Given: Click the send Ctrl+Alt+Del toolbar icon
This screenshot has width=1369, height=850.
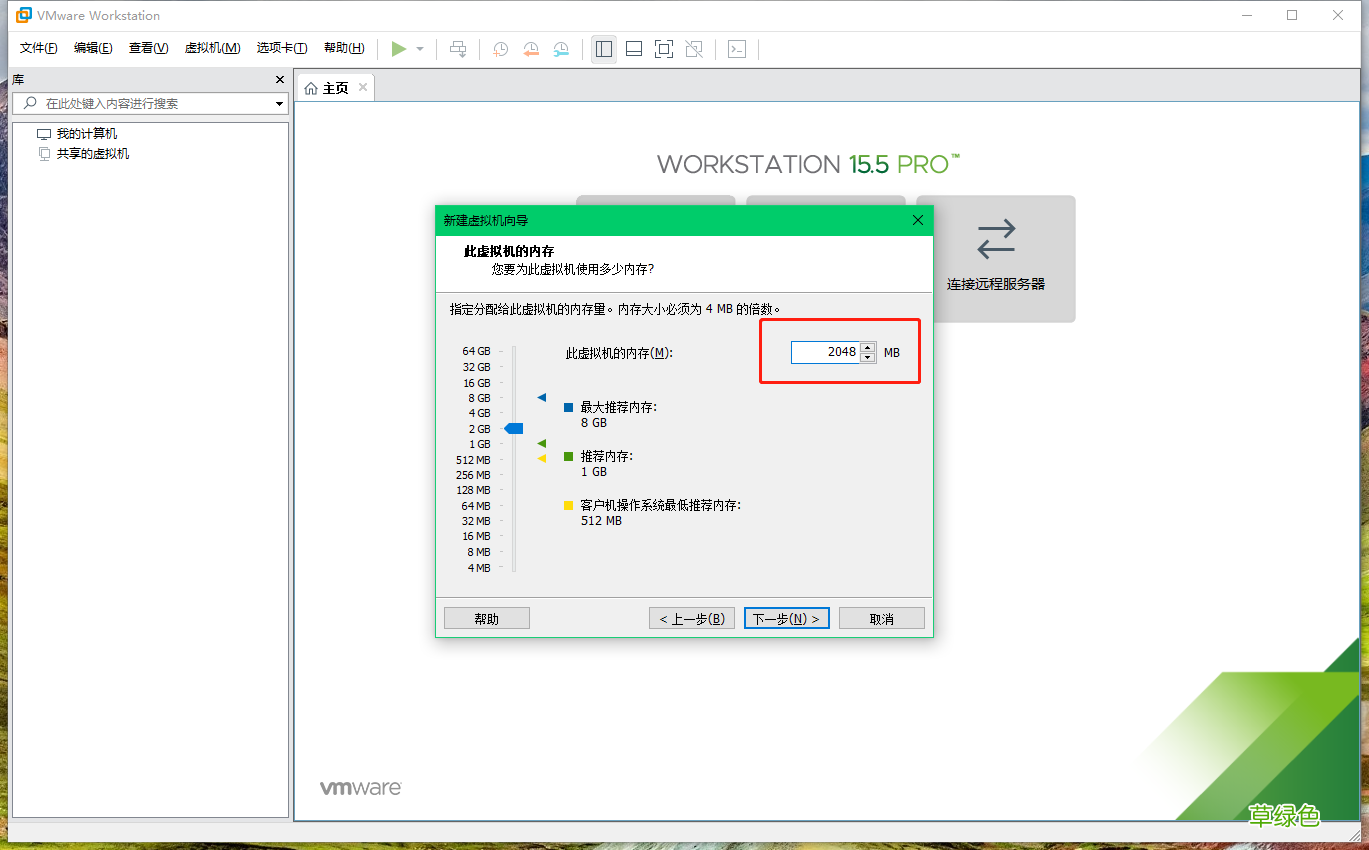Looking at the screenshot, I should click(458, 48).
